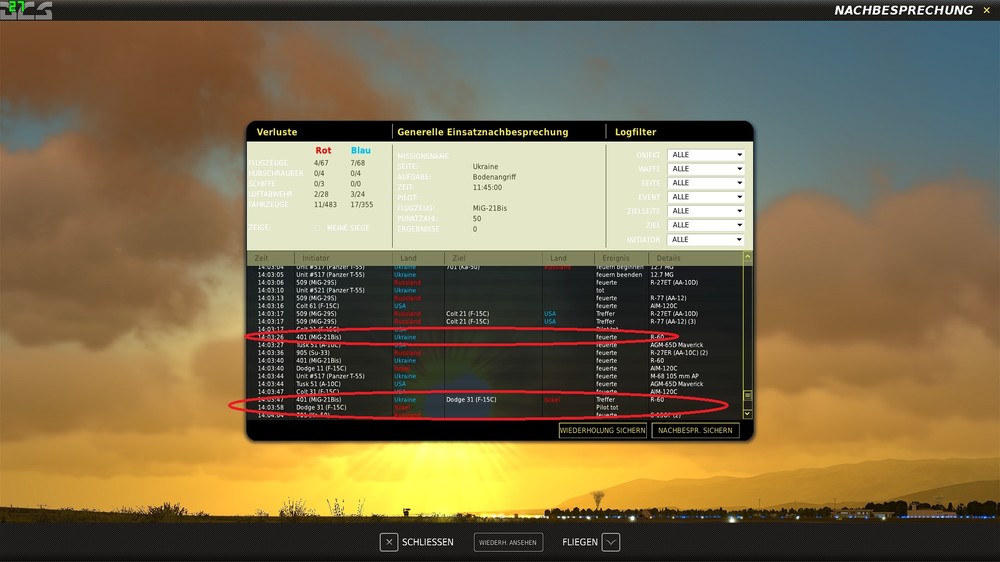Open the ZIELSEITE filter dropdown
The height and width of the screenshot is (562, 1000).
tap(705, 211)
